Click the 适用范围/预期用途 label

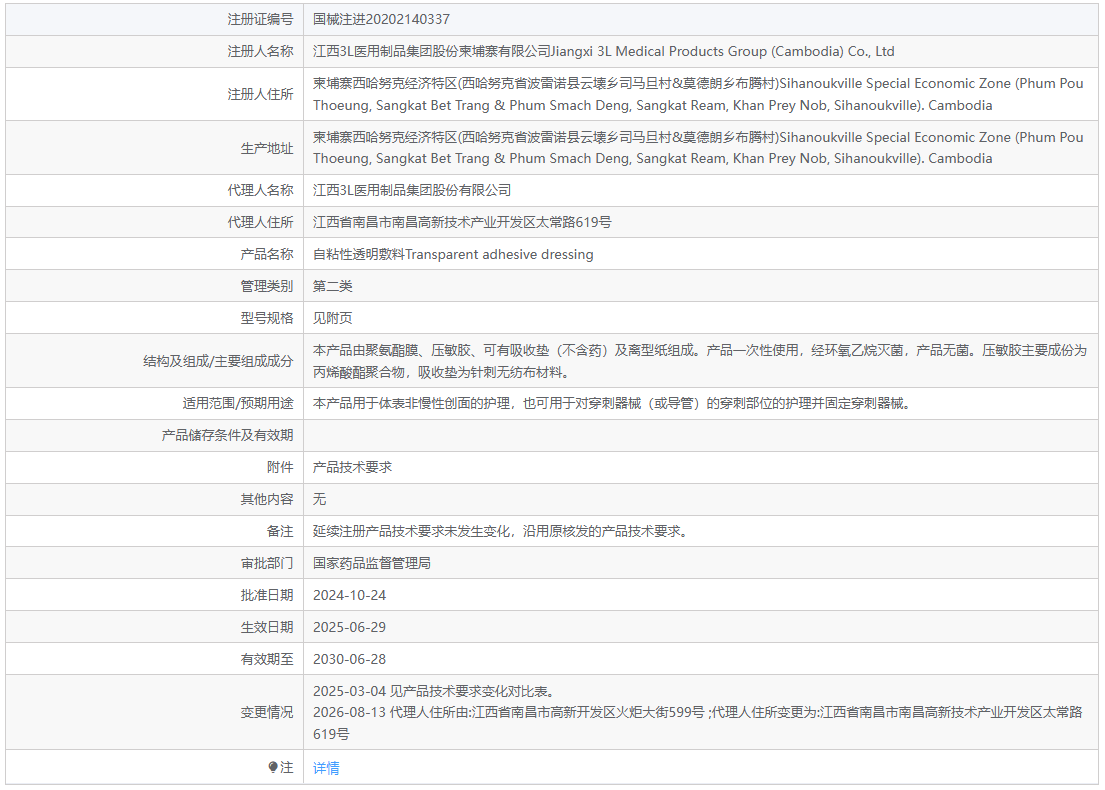point(237,403)
